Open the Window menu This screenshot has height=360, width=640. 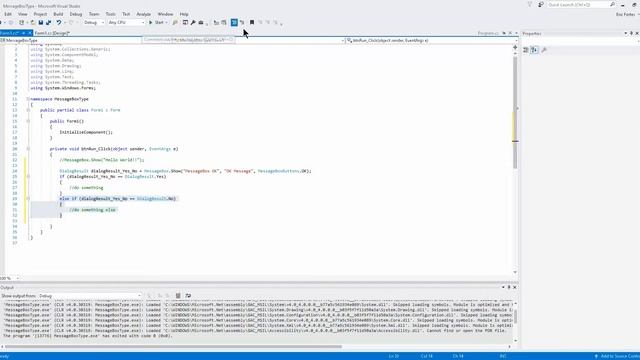(165, 14)
